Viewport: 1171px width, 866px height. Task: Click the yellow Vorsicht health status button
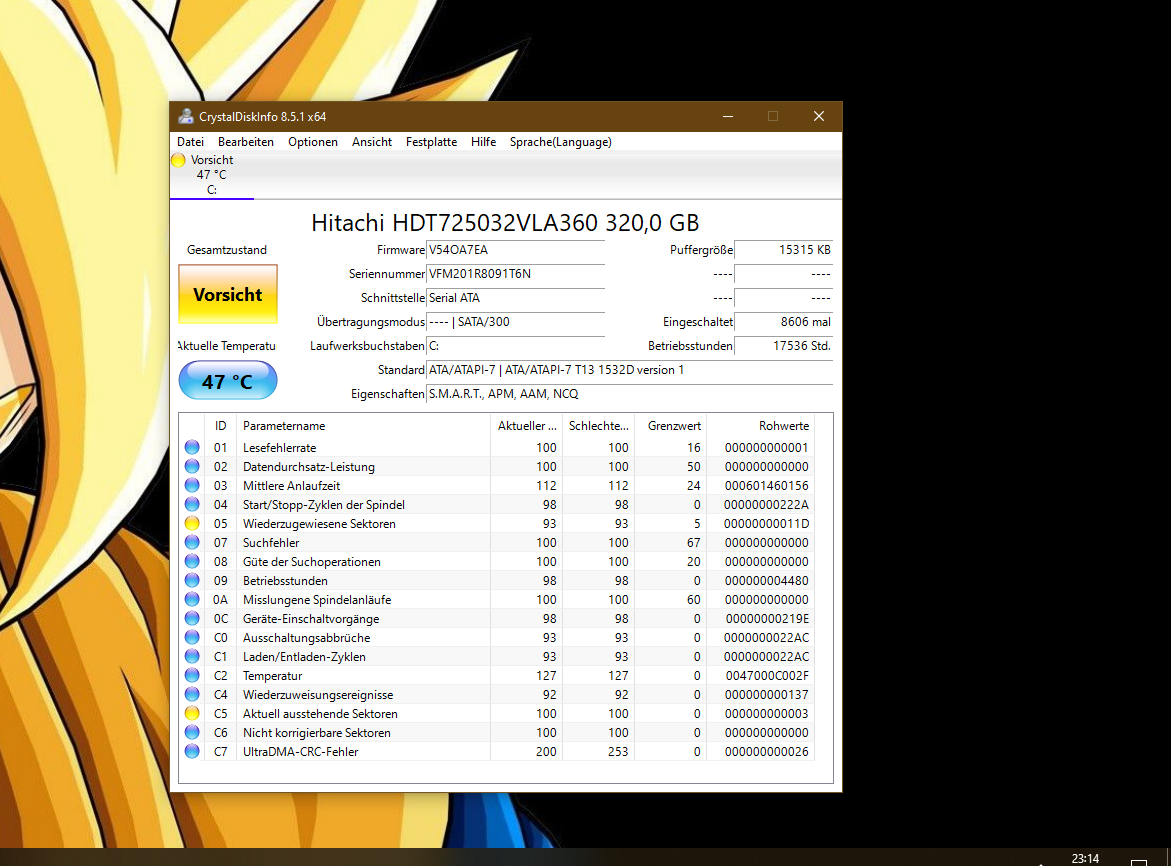(x=227, y=295)
